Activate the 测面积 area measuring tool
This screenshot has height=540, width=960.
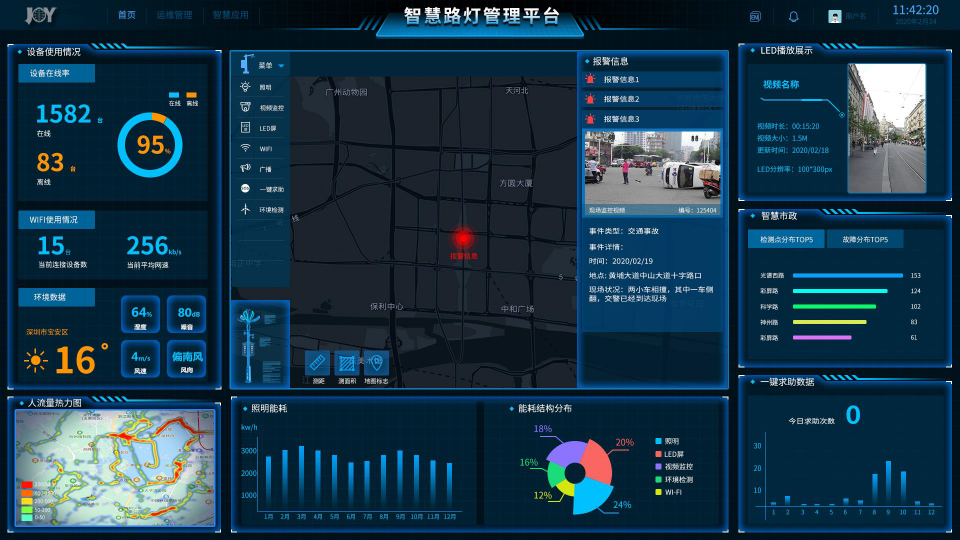[x=346, y=364]
